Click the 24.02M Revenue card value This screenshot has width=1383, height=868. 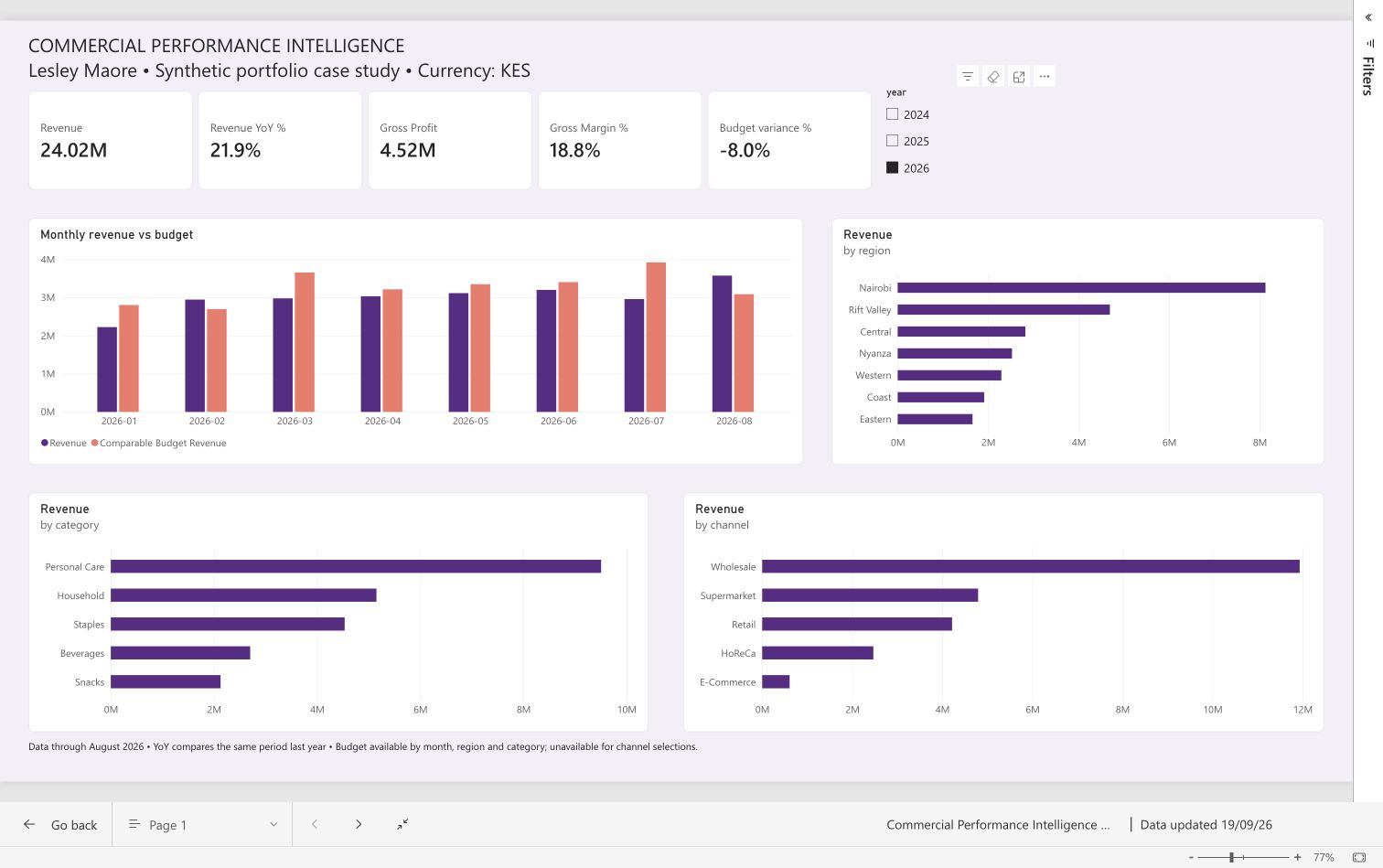pyautogui.click(x=73, y=150)
